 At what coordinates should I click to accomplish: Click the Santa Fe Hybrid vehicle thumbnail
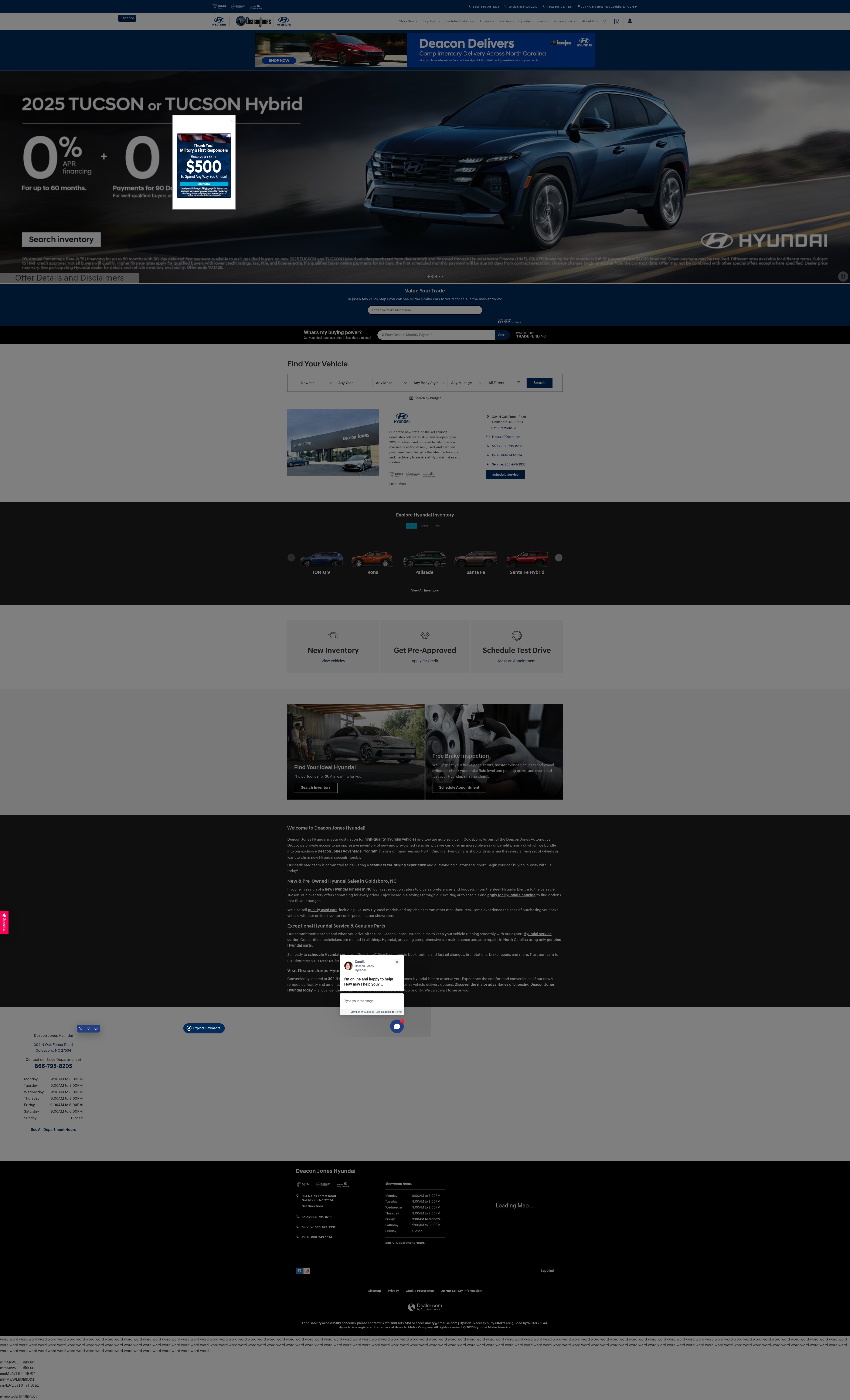pos(527,559)
